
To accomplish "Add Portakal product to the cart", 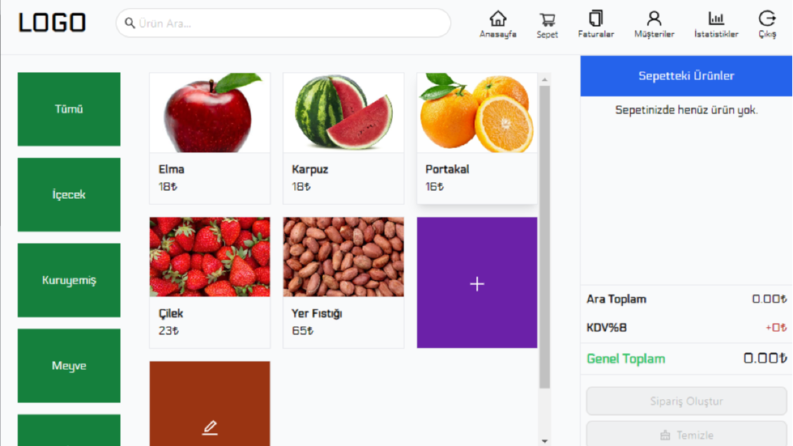I will (477, 138).
